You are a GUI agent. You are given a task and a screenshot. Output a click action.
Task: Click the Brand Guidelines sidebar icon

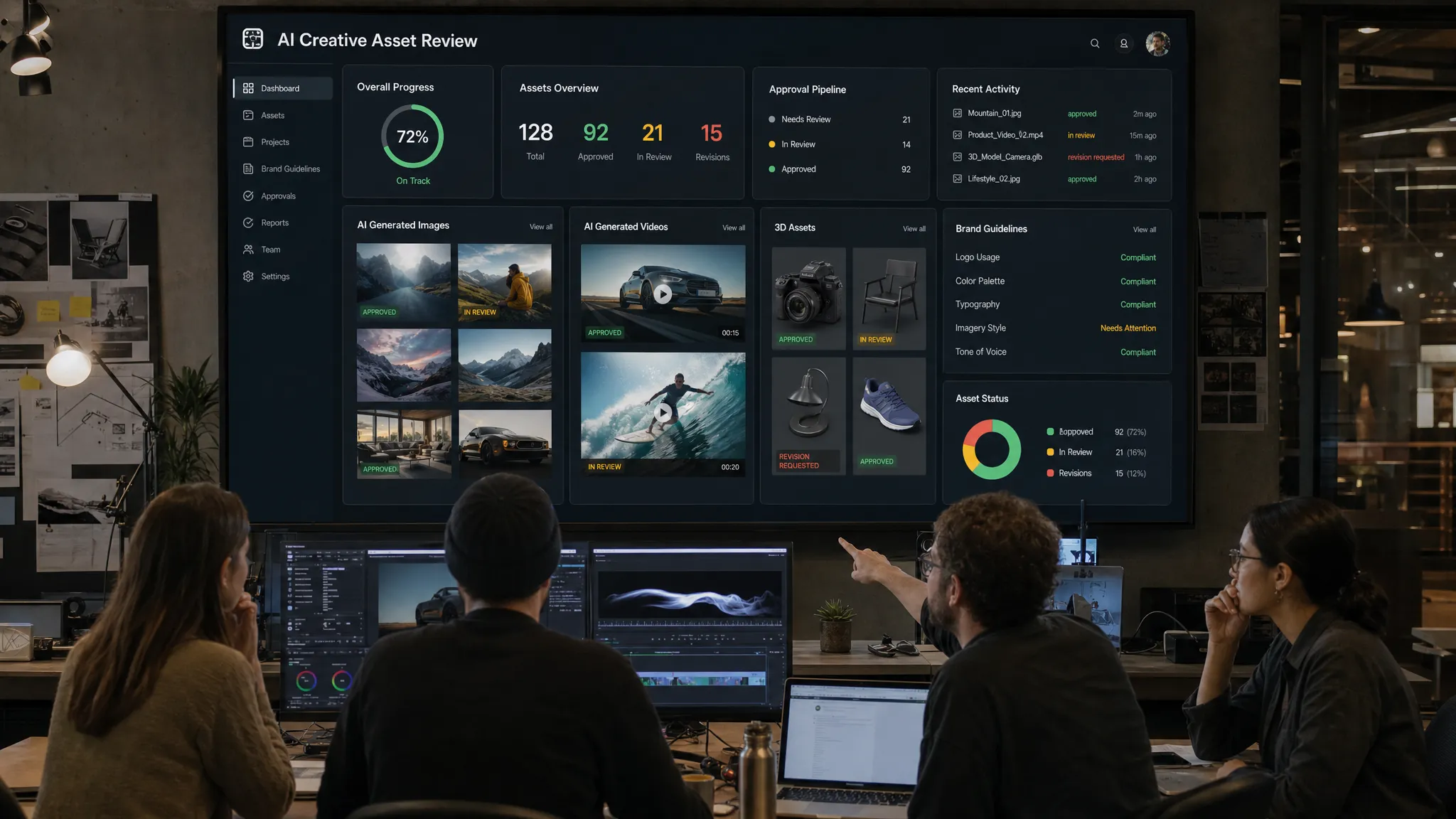tap(248, 168)
